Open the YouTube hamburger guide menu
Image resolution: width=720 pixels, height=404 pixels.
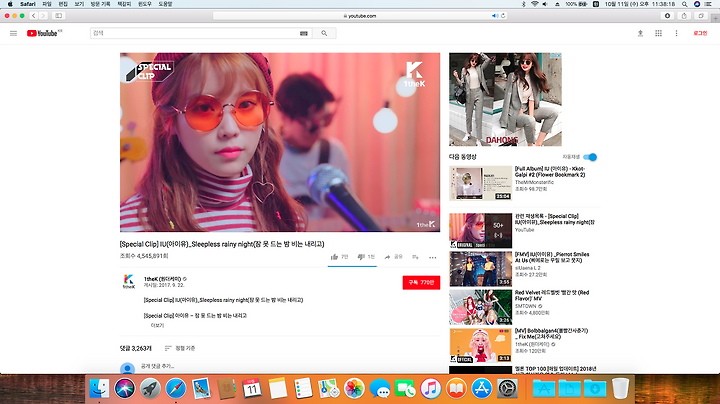(13, 33)
